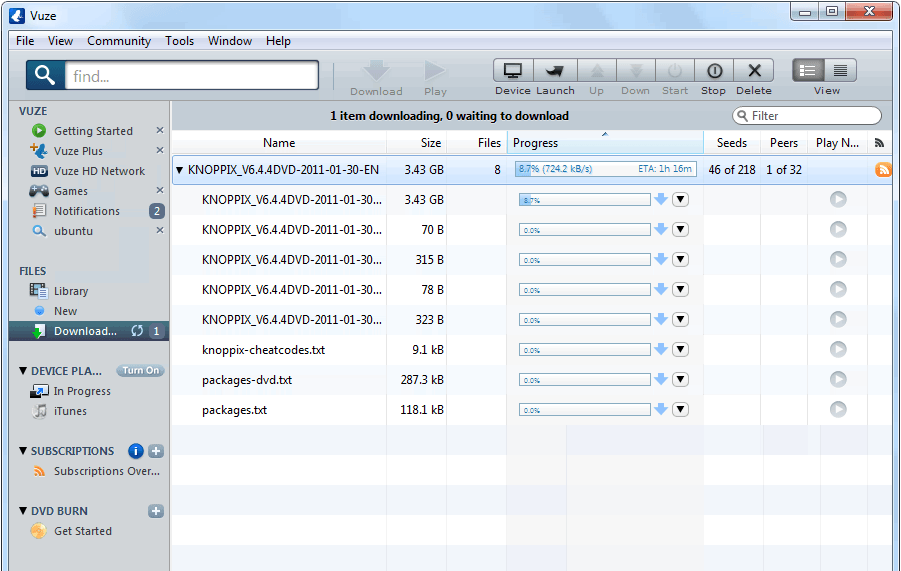Open the View menu

[x=60, y=41]
